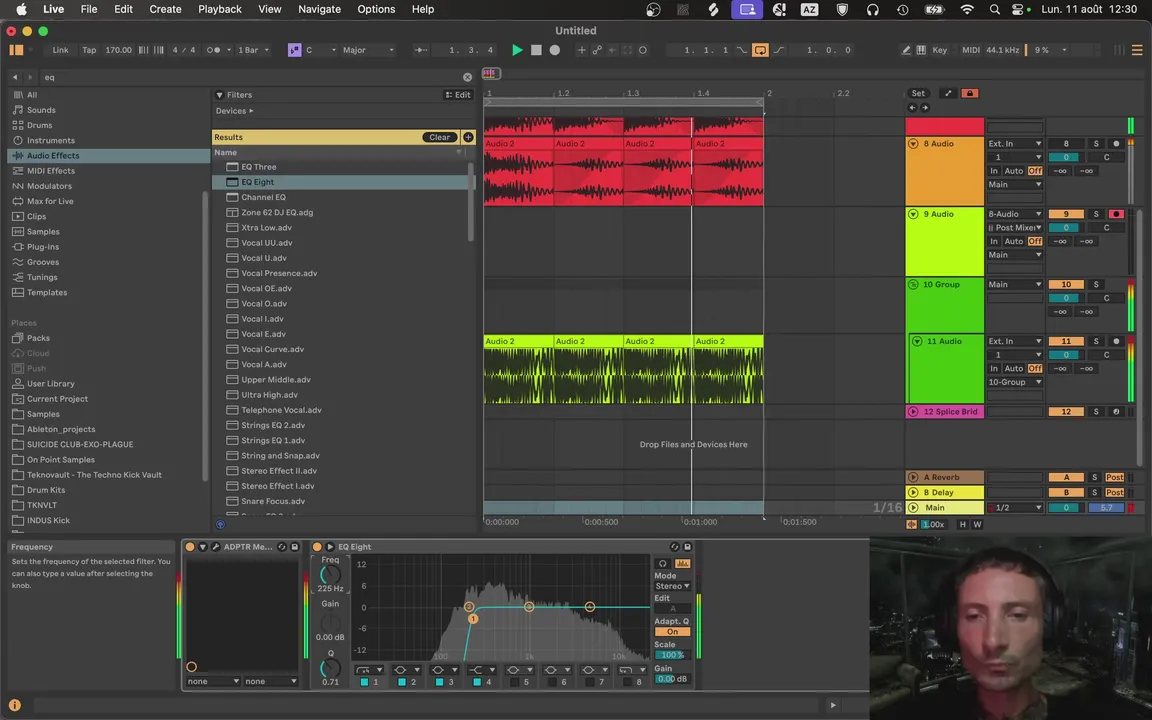Click the Edit filters button

pyautogui.click(x=458, y=95)
